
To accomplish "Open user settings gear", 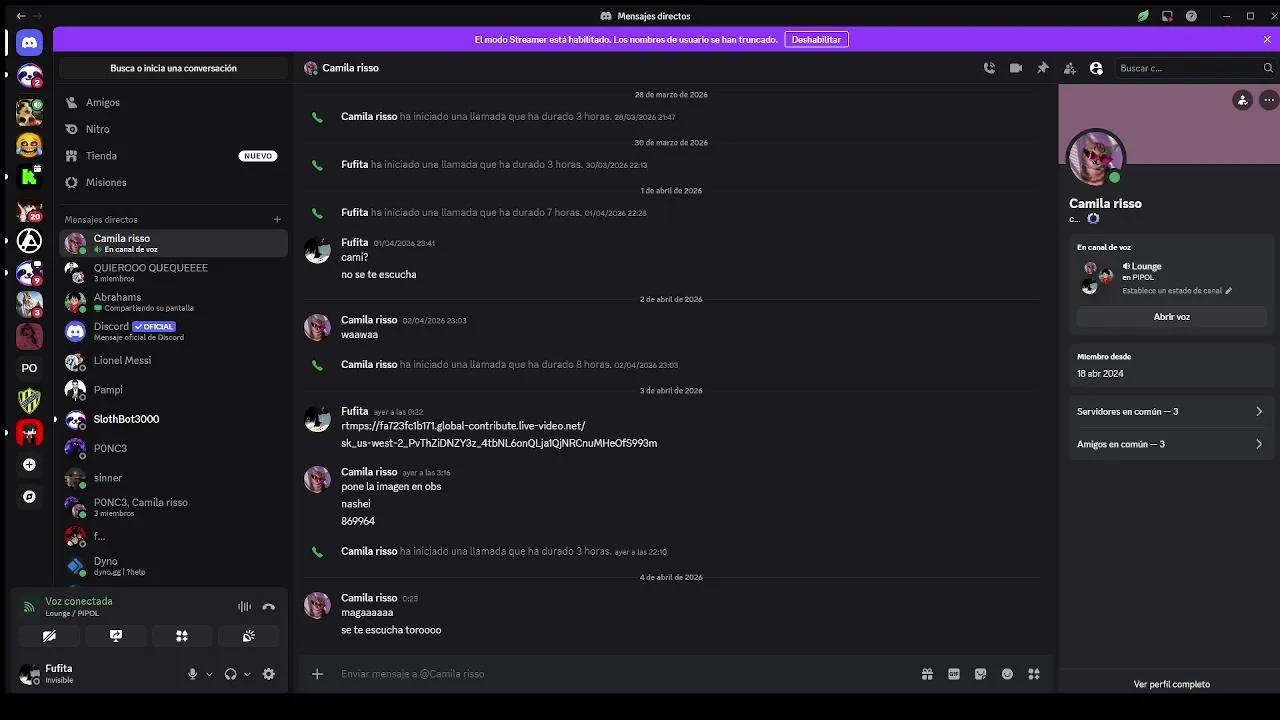I will coord(268,674).
